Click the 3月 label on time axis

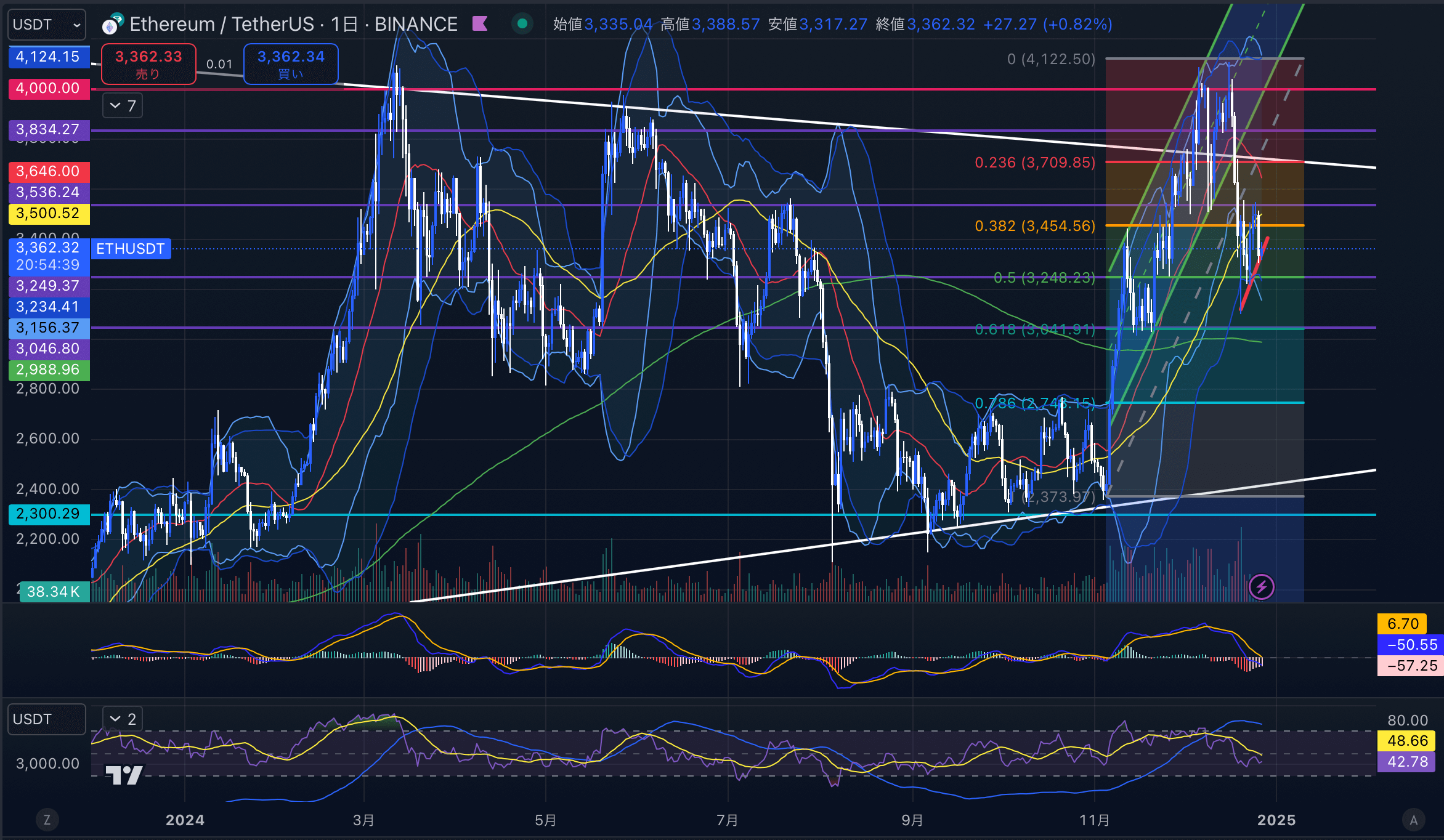point(363,820)
